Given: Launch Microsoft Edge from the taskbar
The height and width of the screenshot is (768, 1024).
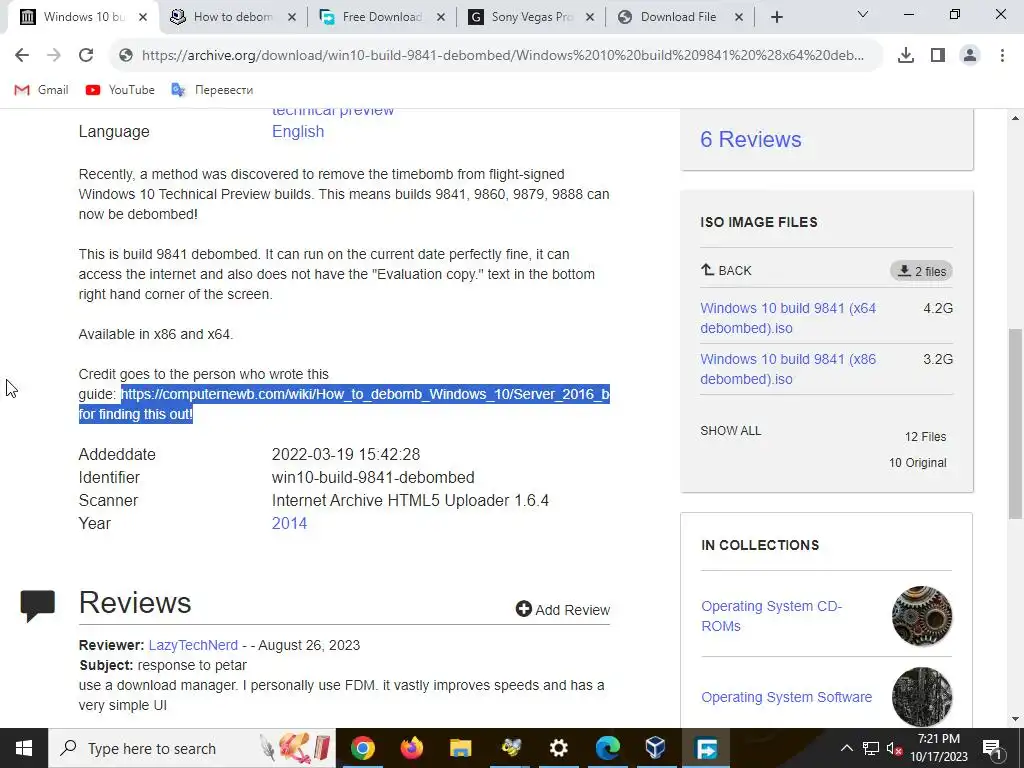Looking at the screenshot, I should click(607, 748).
